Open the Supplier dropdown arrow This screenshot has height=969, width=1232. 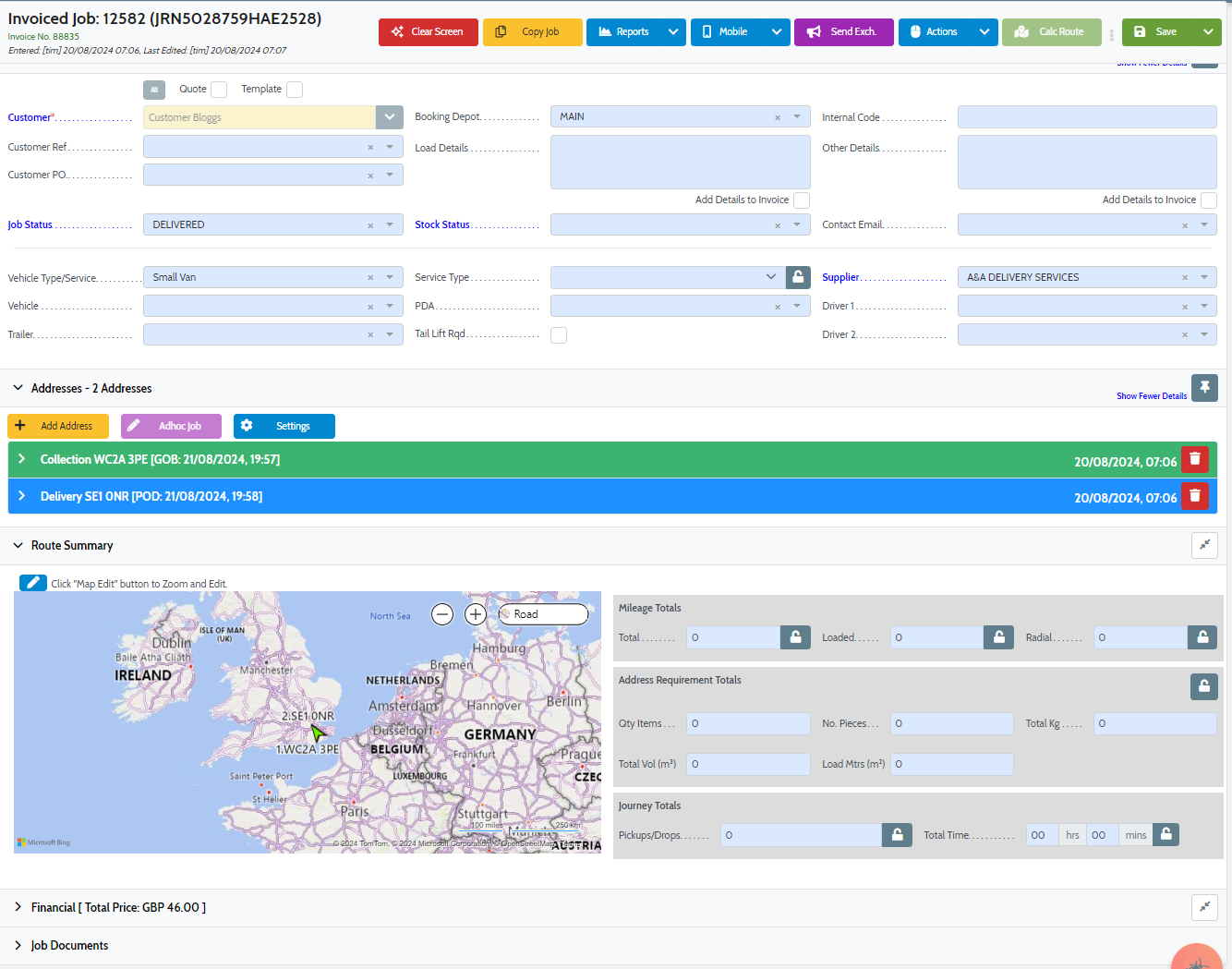[x=1204, y=278]
